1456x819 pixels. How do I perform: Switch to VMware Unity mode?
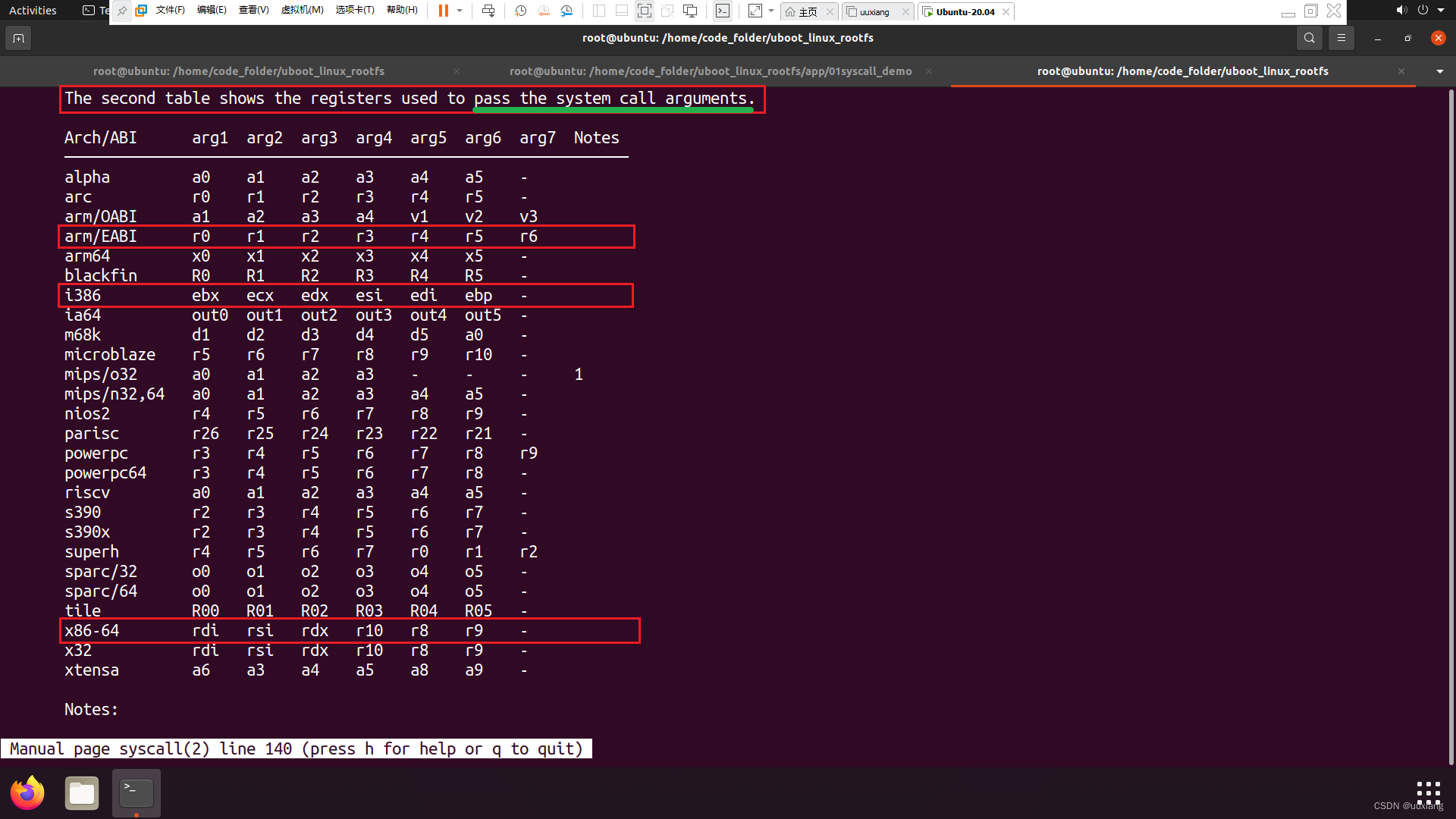point(667,11)
